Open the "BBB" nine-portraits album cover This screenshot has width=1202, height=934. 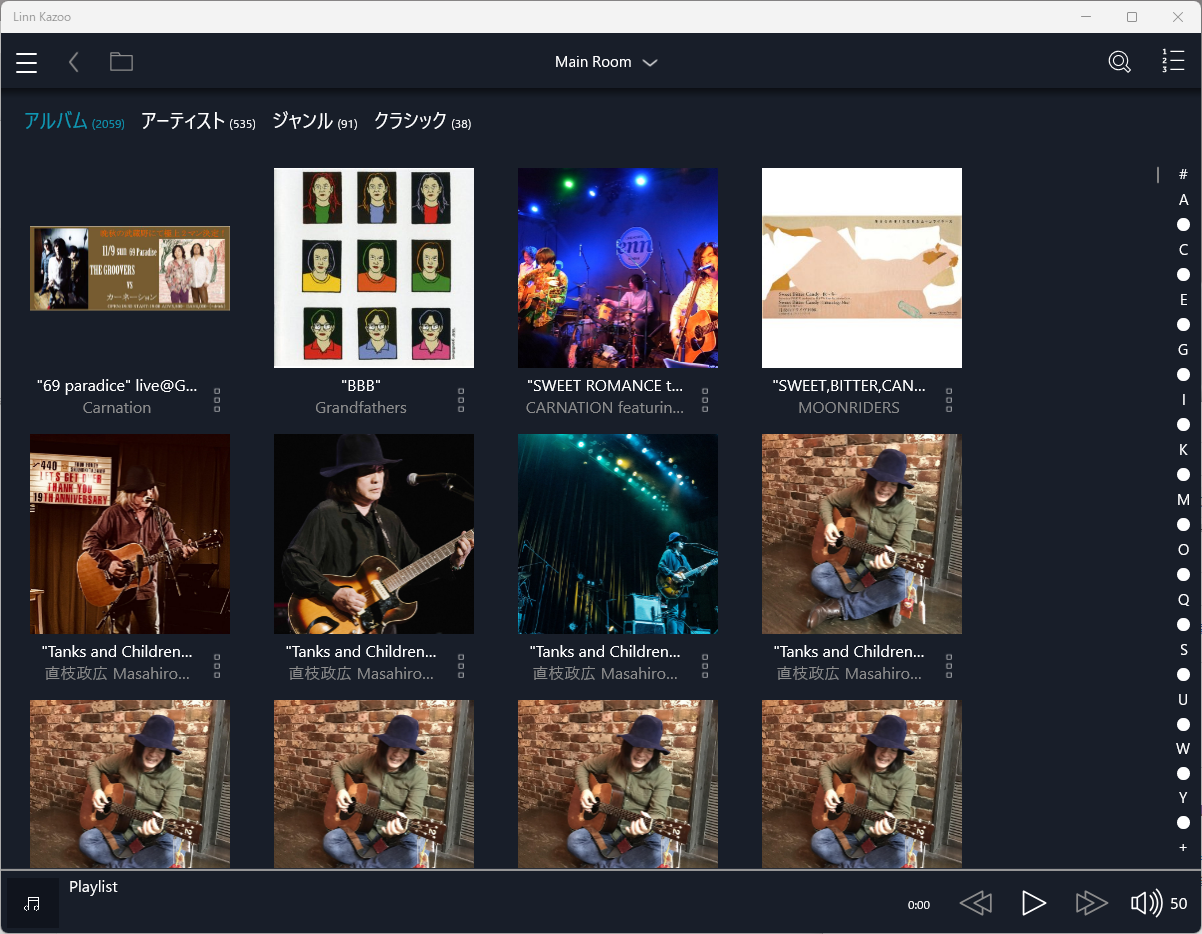(374, 268)
